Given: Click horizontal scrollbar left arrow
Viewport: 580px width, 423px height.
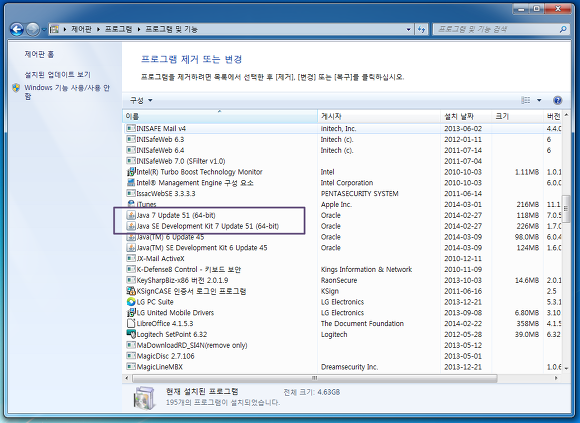Looking at the screenshot, I should coord(127,378).
